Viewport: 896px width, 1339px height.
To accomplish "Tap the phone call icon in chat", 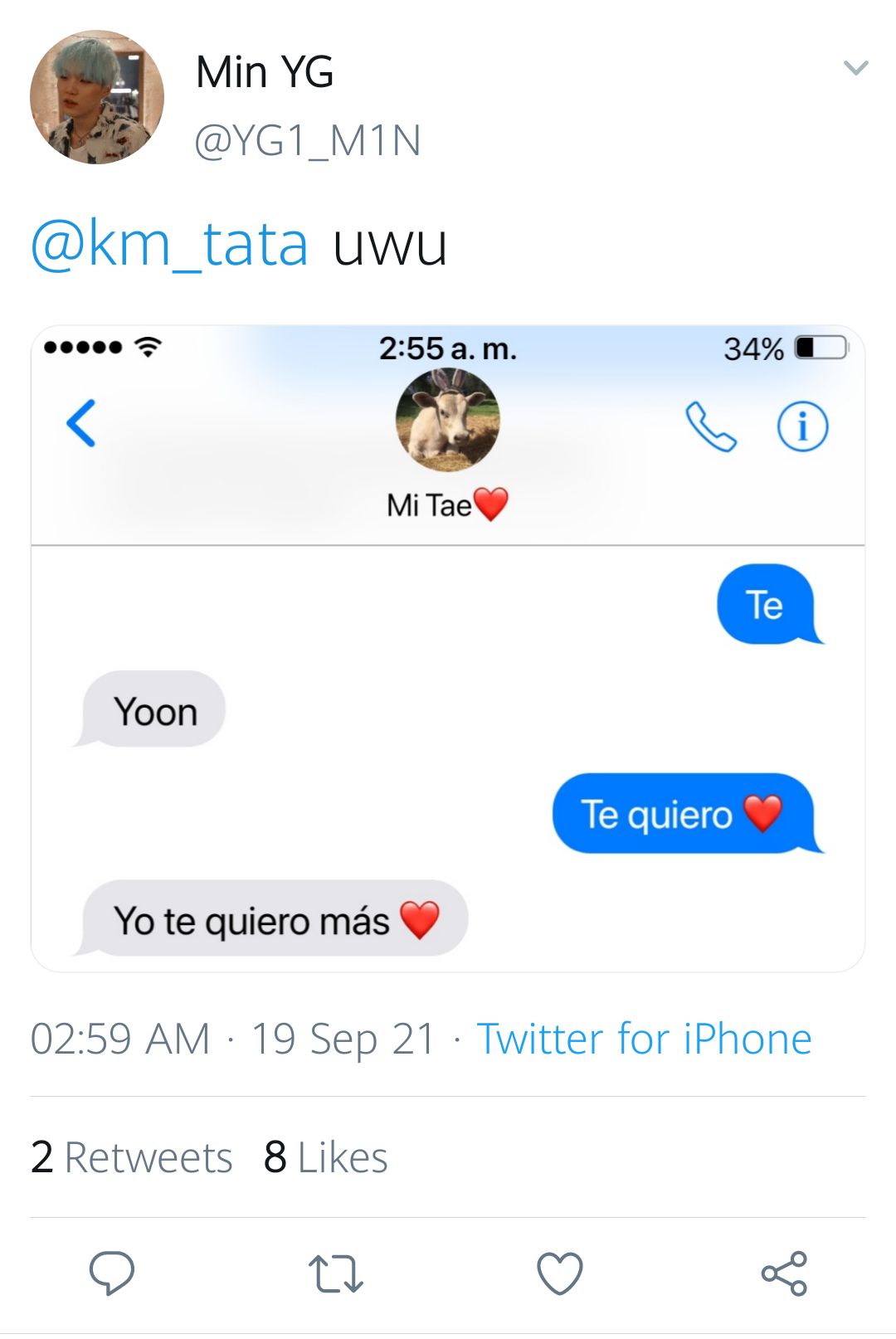I will (711, 426).
